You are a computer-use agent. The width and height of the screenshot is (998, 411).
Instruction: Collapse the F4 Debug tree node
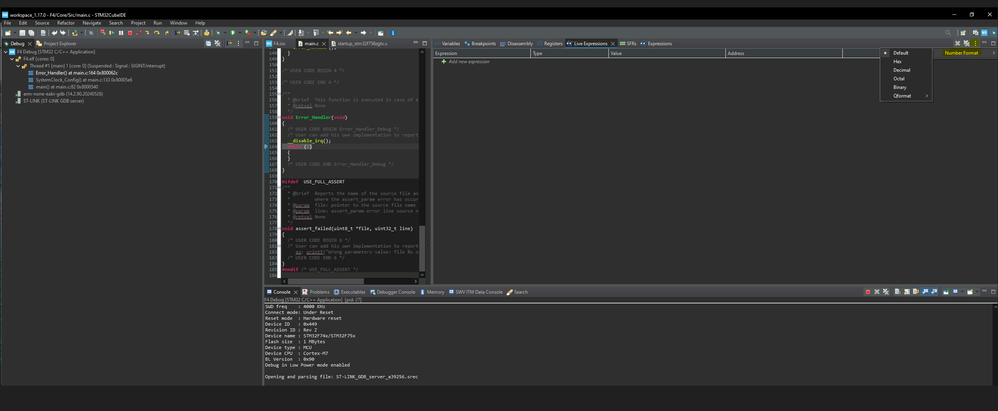click(x=5, y=52)
